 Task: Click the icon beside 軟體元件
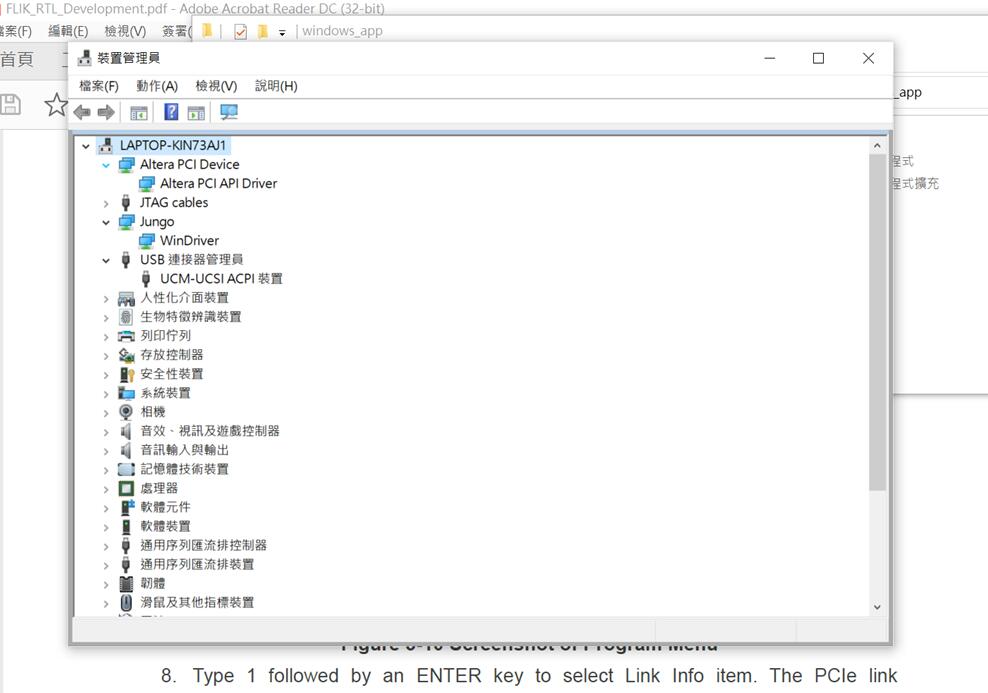(127, 507)
